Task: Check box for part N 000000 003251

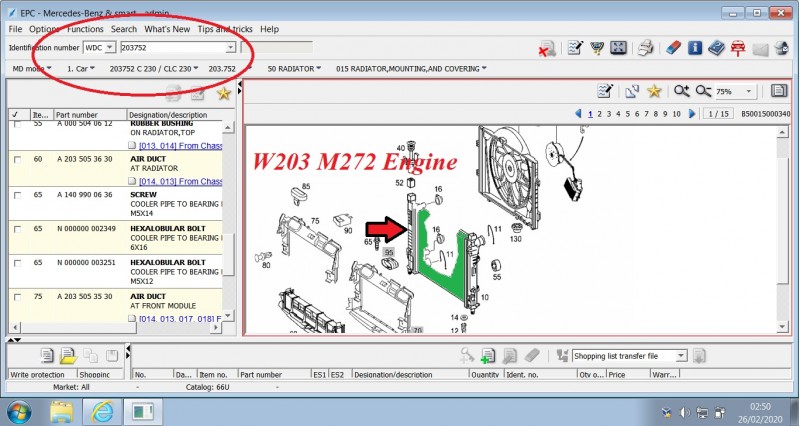Action: click(x=17, y=263)
